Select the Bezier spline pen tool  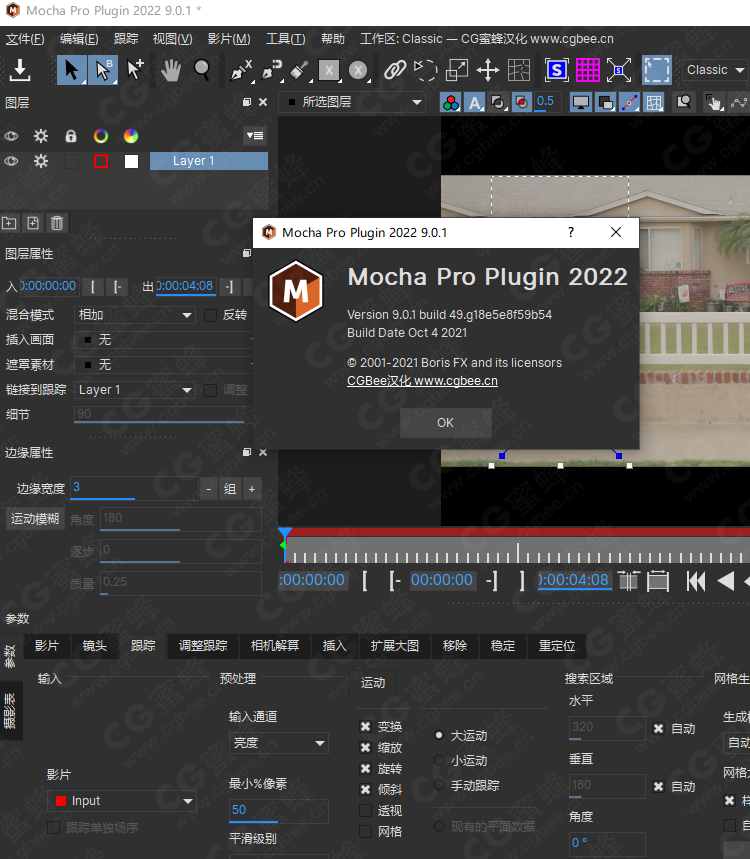[271, 70]
